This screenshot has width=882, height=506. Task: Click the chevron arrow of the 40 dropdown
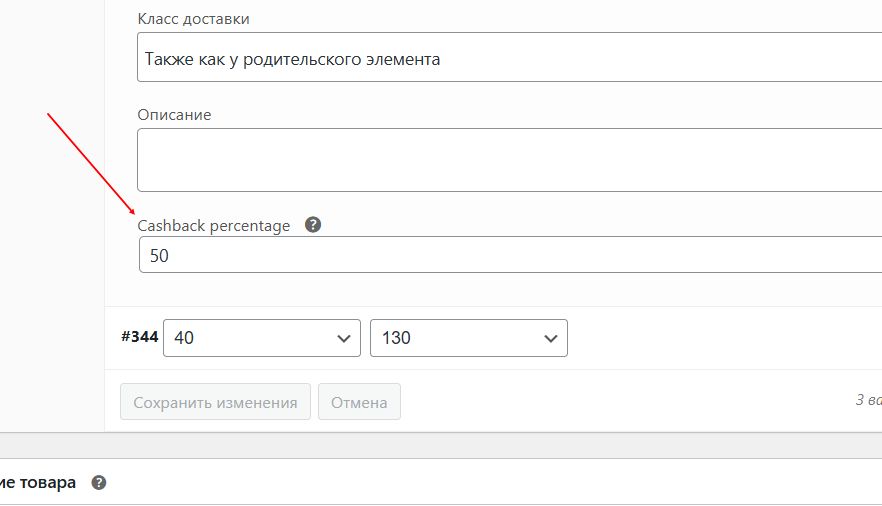coord(344,338)
